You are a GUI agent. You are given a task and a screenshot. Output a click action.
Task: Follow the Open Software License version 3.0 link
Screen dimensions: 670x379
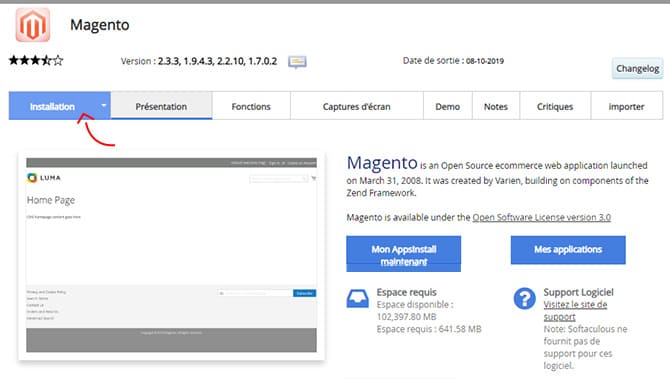(x=541, y=217)
